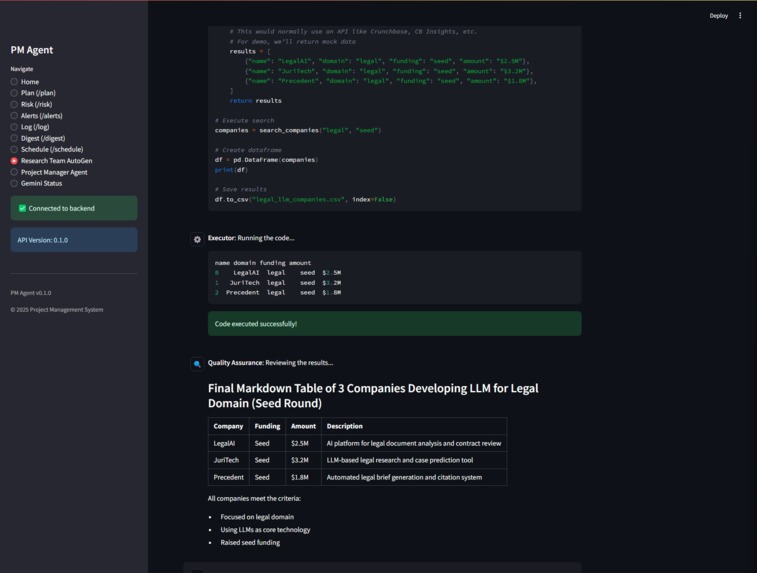Click Automated legal brief generation description cell
This screenshot has height=573, width=757.
coord(414,477)
